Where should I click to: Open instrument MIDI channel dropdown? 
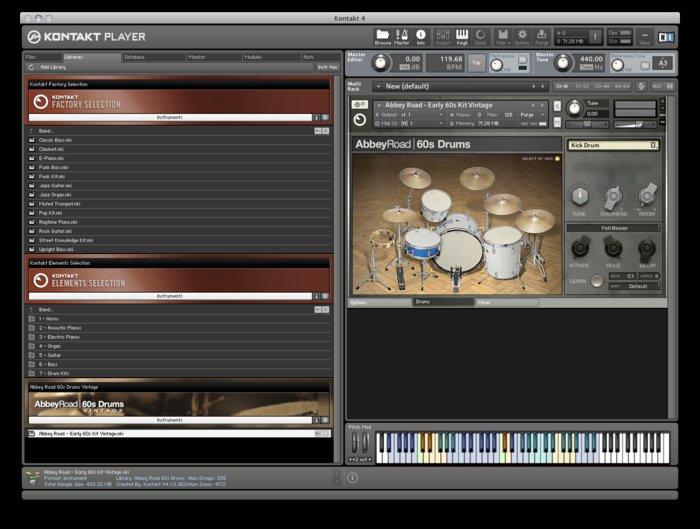tap(410, 123)
